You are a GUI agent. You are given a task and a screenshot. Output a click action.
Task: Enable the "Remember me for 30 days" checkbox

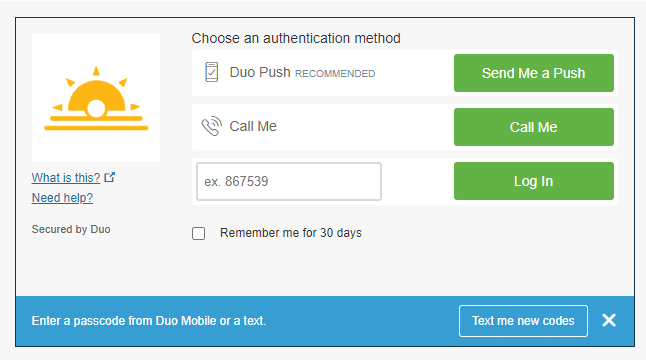199,233
